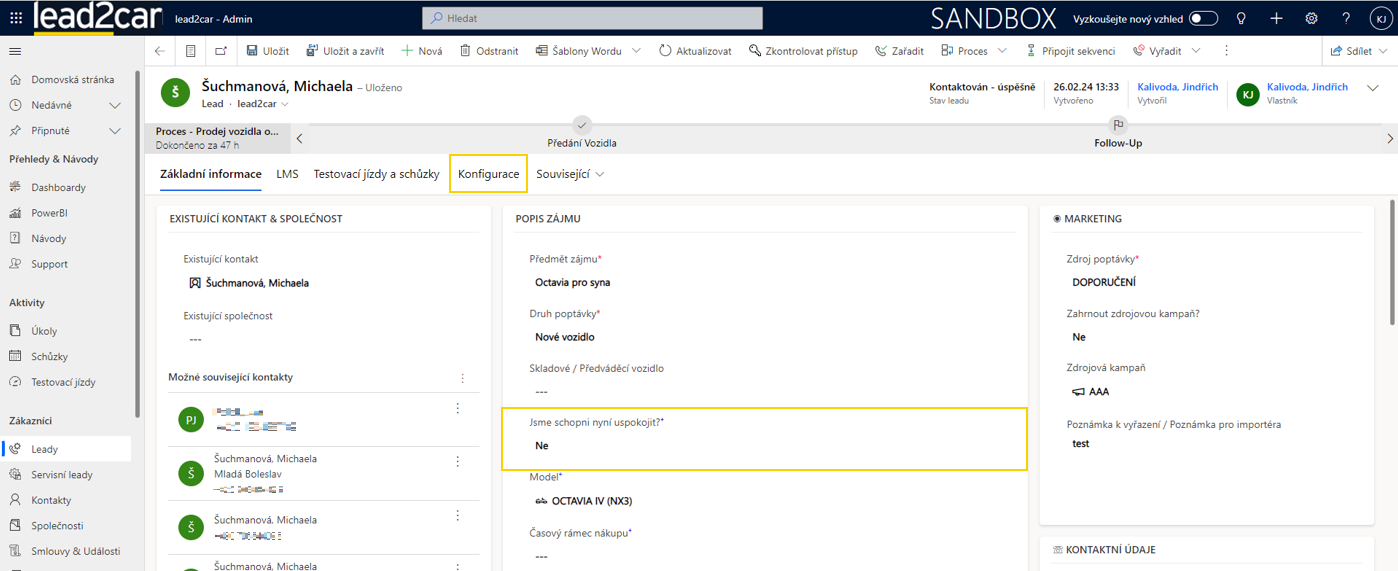The height and width of the screenshot is (571, 1398).
Task: Click Odstranit trash icon button
Action: (488, 51)
